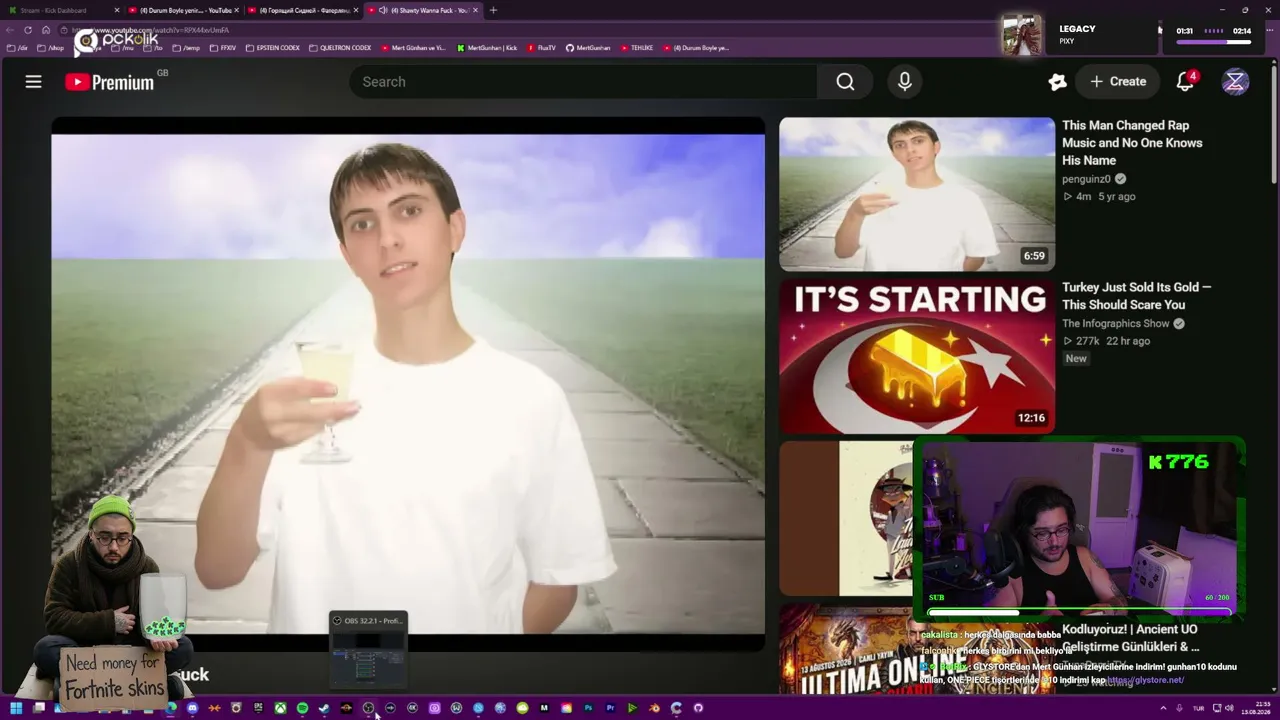Image resolution: width=1280 pixels, height=720 pixels.
Task: Click the main video player
Action: coord(408,384)
